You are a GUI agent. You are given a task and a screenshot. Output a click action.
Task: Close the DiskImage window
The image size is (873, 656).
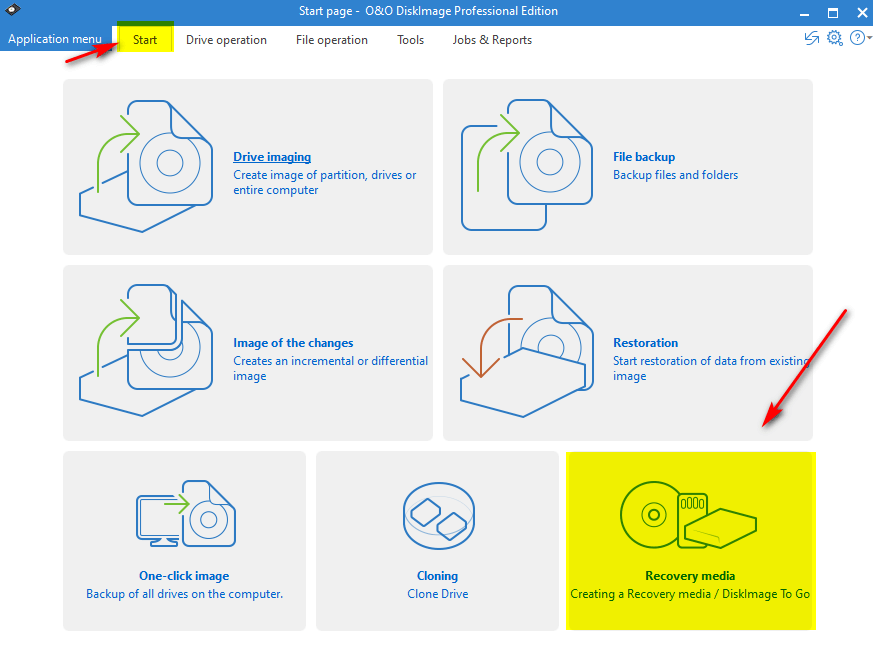coord(862,13)
